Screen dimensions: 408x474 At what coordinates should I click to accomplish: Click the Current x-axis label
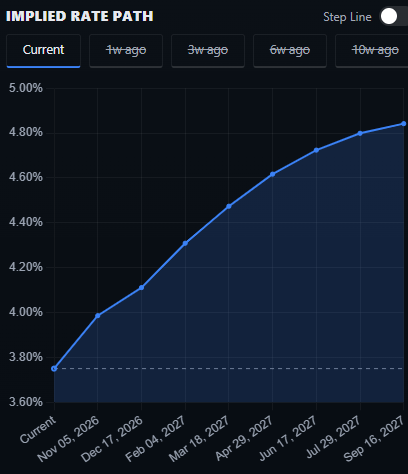(38, 429)
